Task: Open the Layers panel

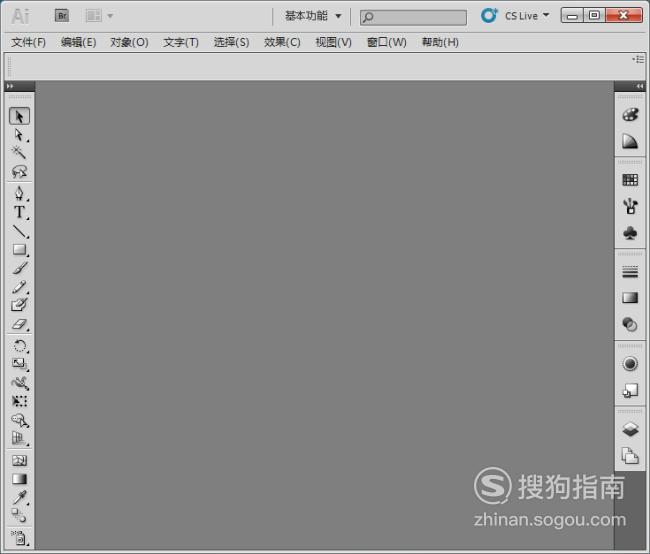Action: [x=630, y=430]
